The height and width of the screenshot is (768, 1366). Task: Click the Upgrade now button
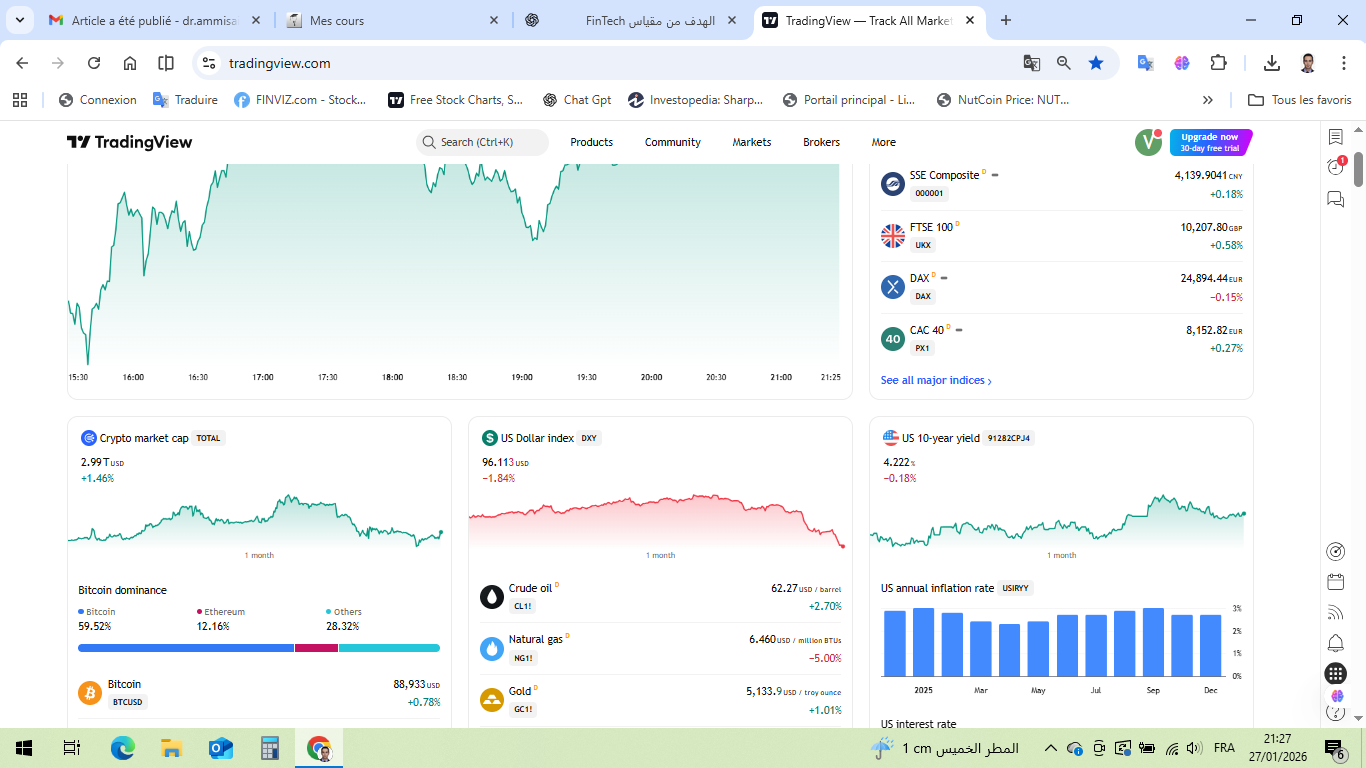pos(1210,142)
